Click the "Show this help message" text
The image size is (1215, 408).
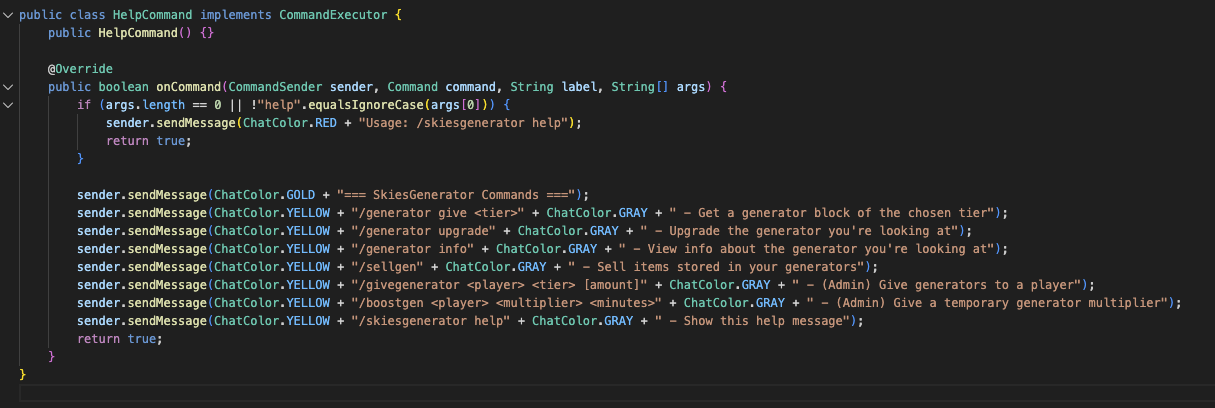(x=765, y=321)
